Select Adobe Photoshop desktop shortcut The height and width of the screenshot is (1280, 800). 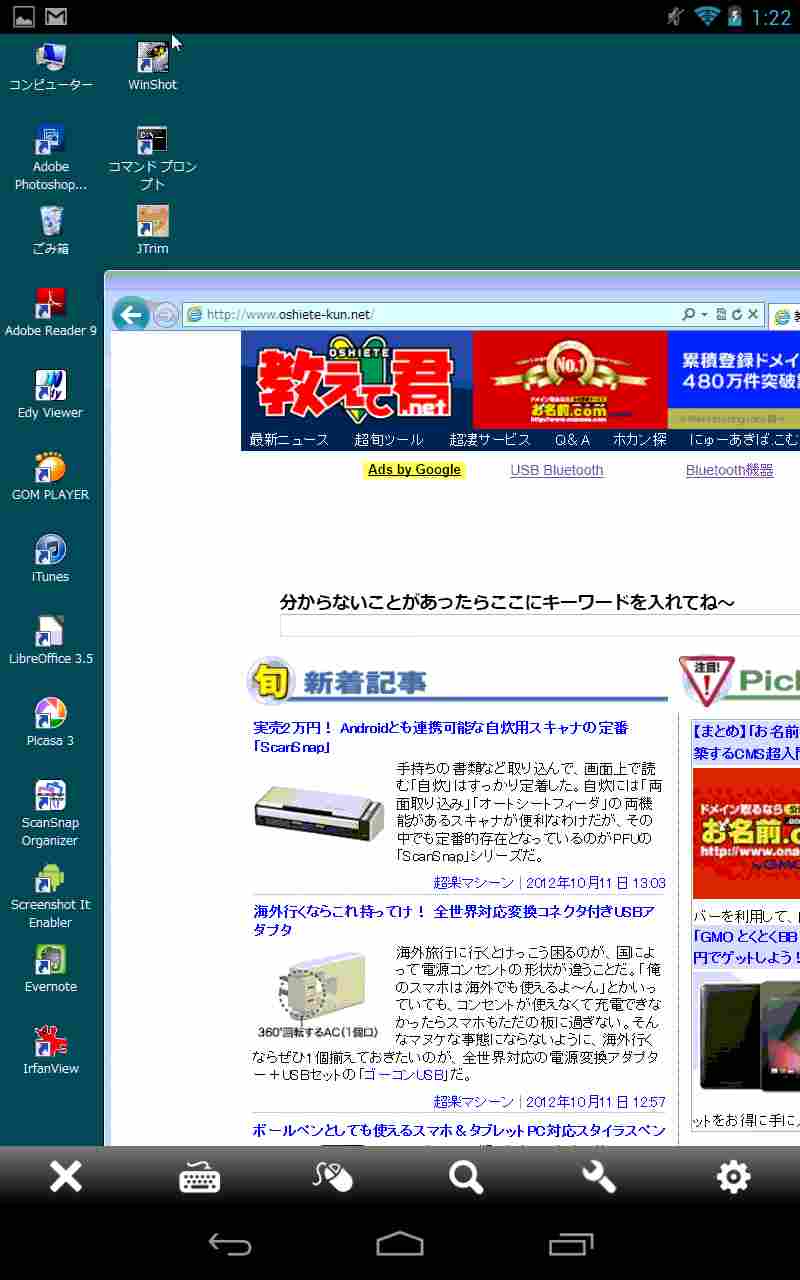point(51,159)
